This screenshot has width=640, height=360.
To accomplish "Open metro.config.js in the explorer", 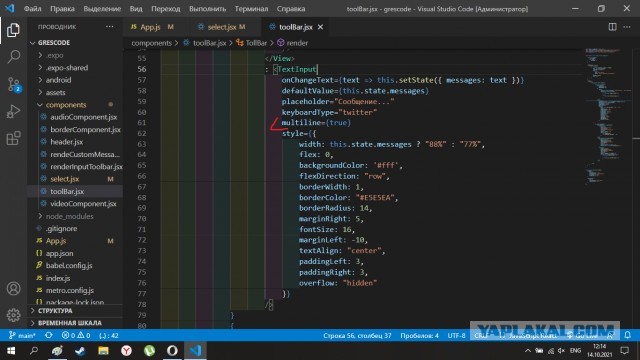I will click(70, 290).
